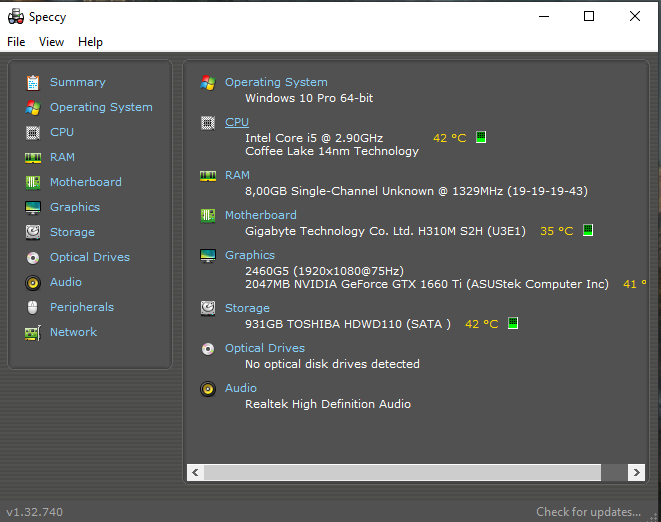Image resolution: width=661 pixels, height=522 pixels.
Task: Click the RAM module icon in sidebar
Action: click(33, 158)
